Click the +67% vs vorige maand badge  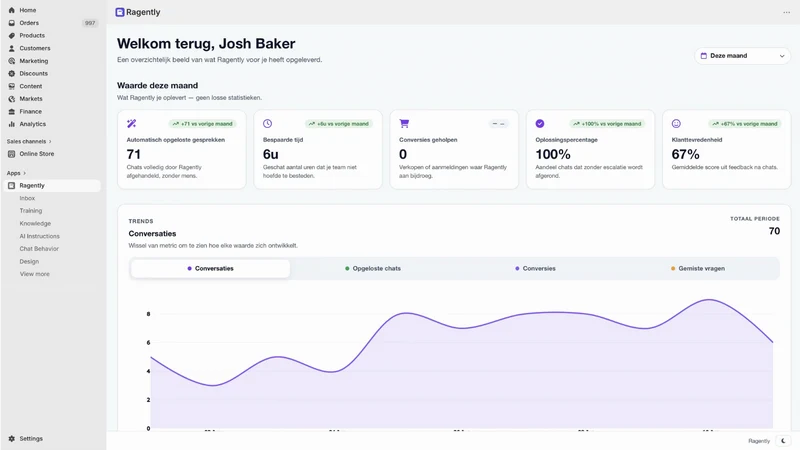[x=745, y=123]
